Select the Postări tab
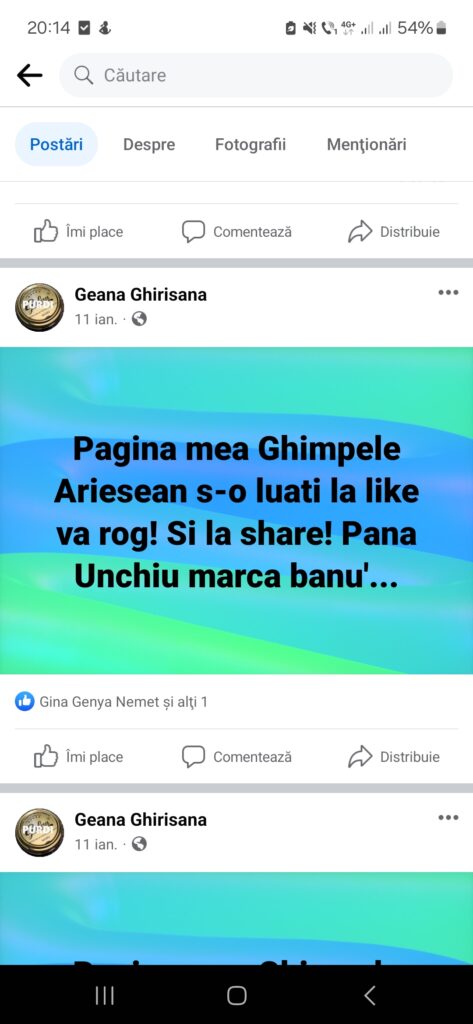This screenshot has width=473, height=1024. 56,144
